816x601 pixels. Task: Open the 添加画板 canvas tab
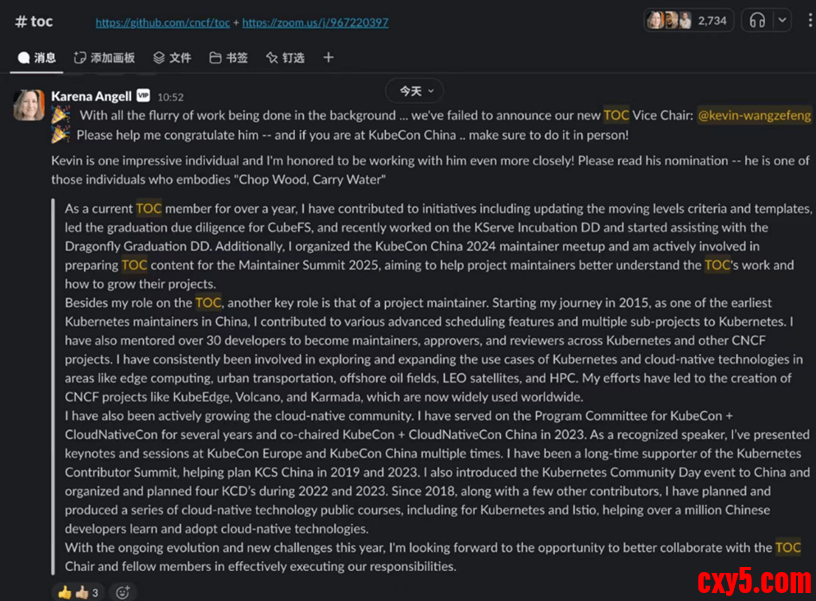105,58
